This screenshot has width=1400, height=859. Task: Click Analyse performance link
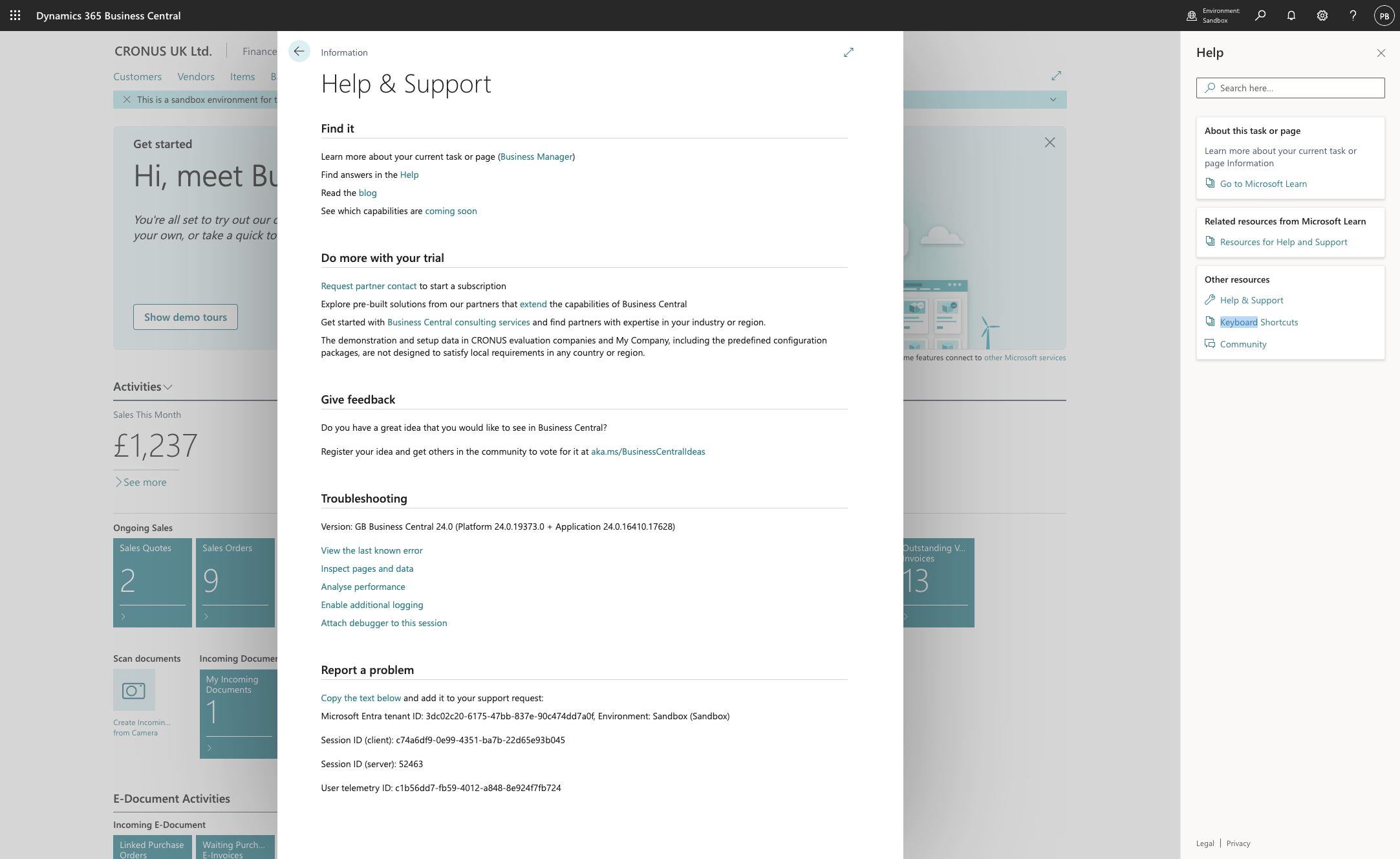point(363,587)
